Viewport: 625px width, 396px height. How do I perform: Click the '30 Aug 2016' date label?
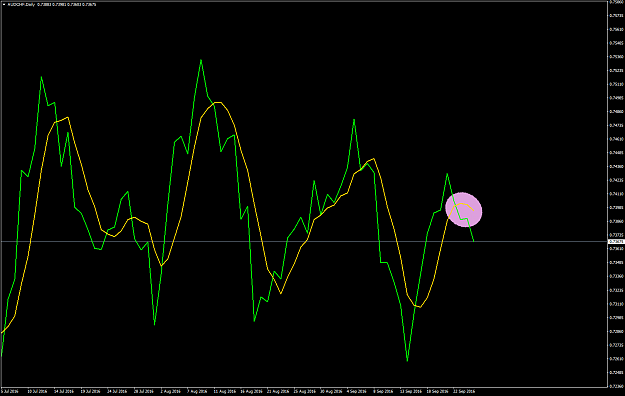pyautogui.click(x=331, y=392)
